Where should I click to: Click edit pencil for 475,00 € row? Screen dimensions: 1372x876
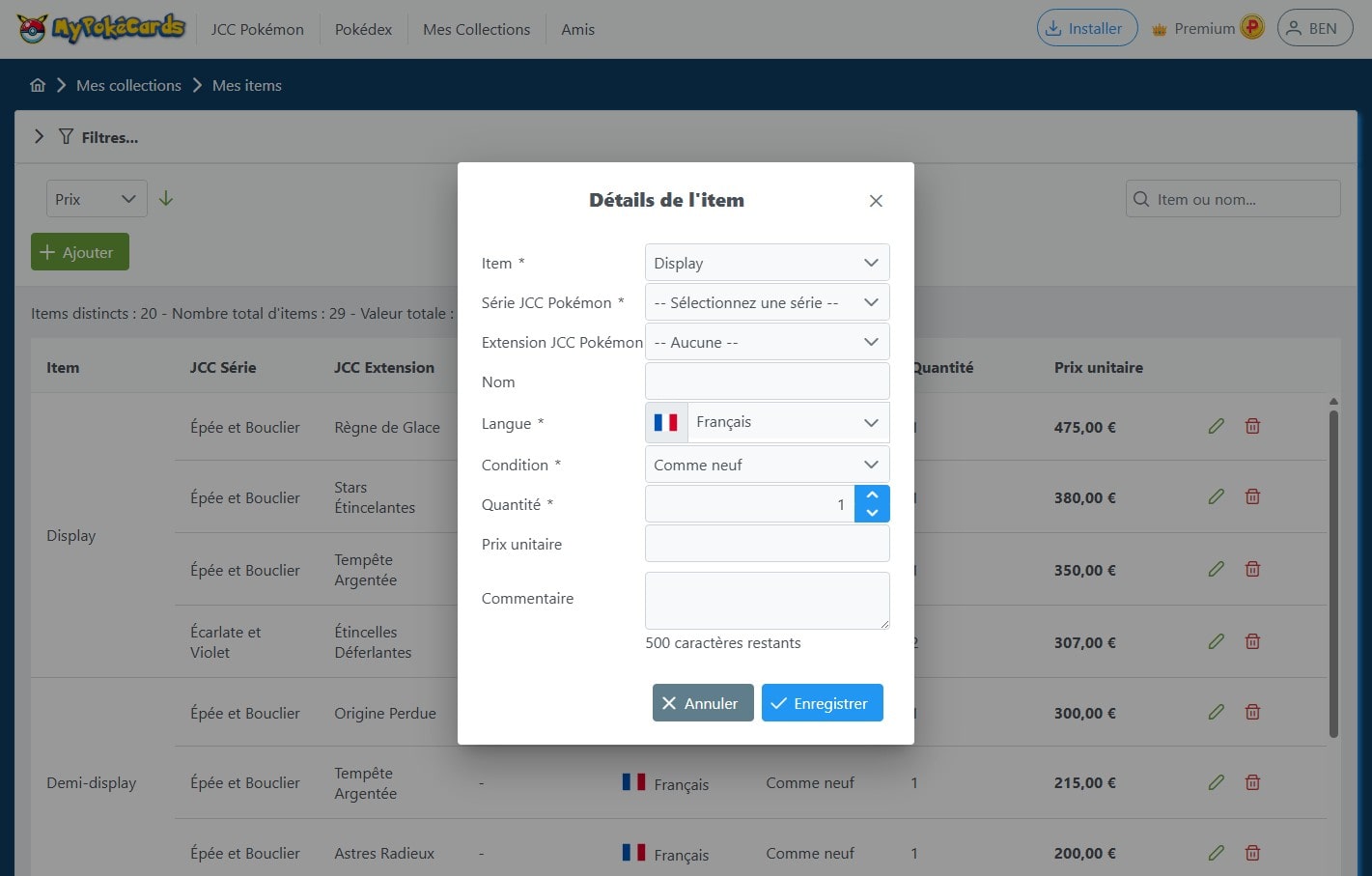coord(1216,426)
